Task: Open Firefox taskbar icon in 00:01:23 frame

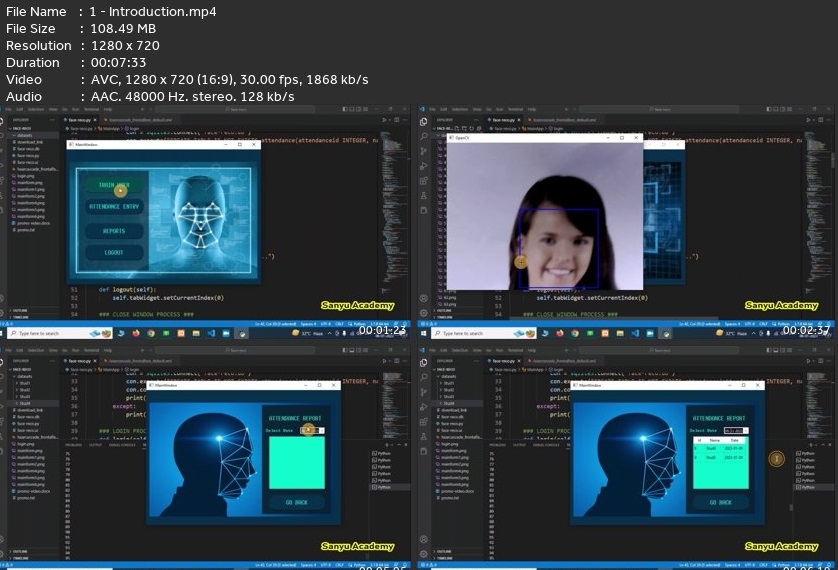Action: (x=136, y=333)
